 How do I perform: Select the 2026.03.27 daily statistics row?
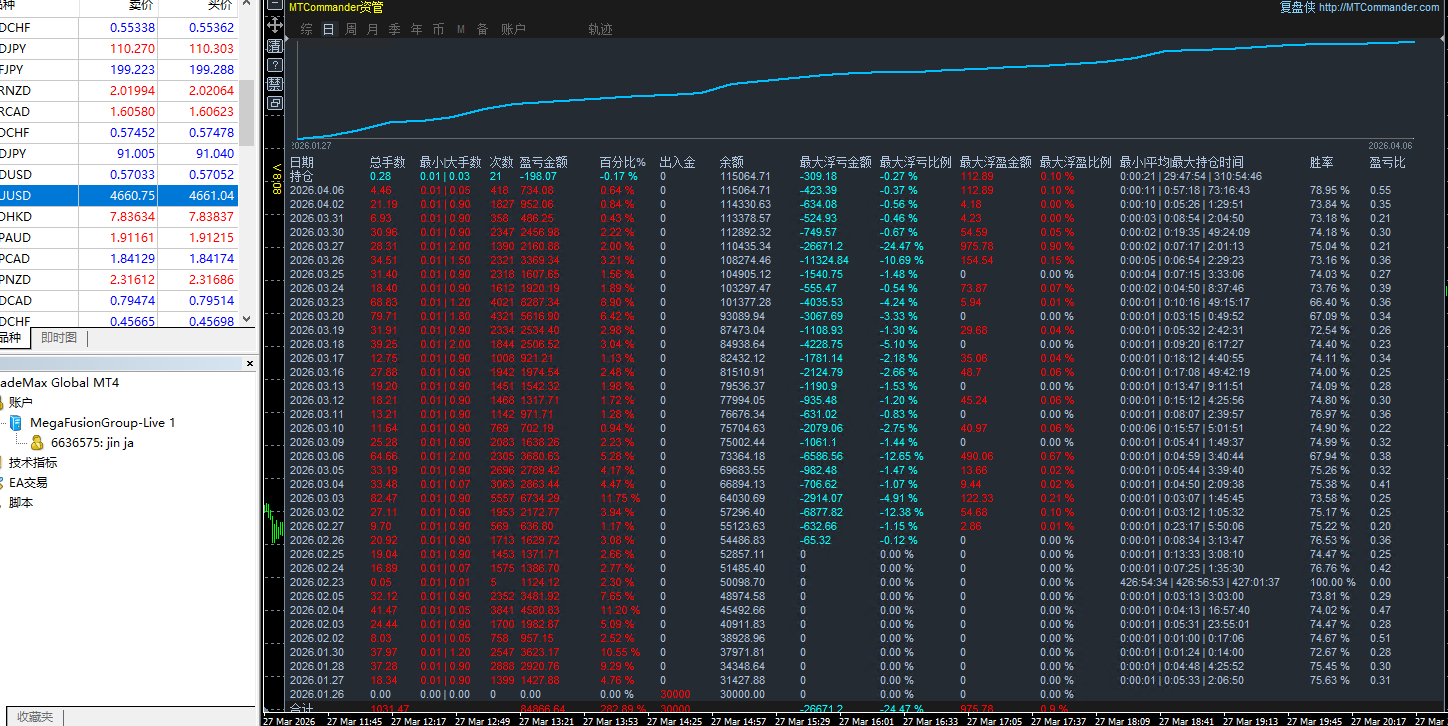tap(700, 246)
